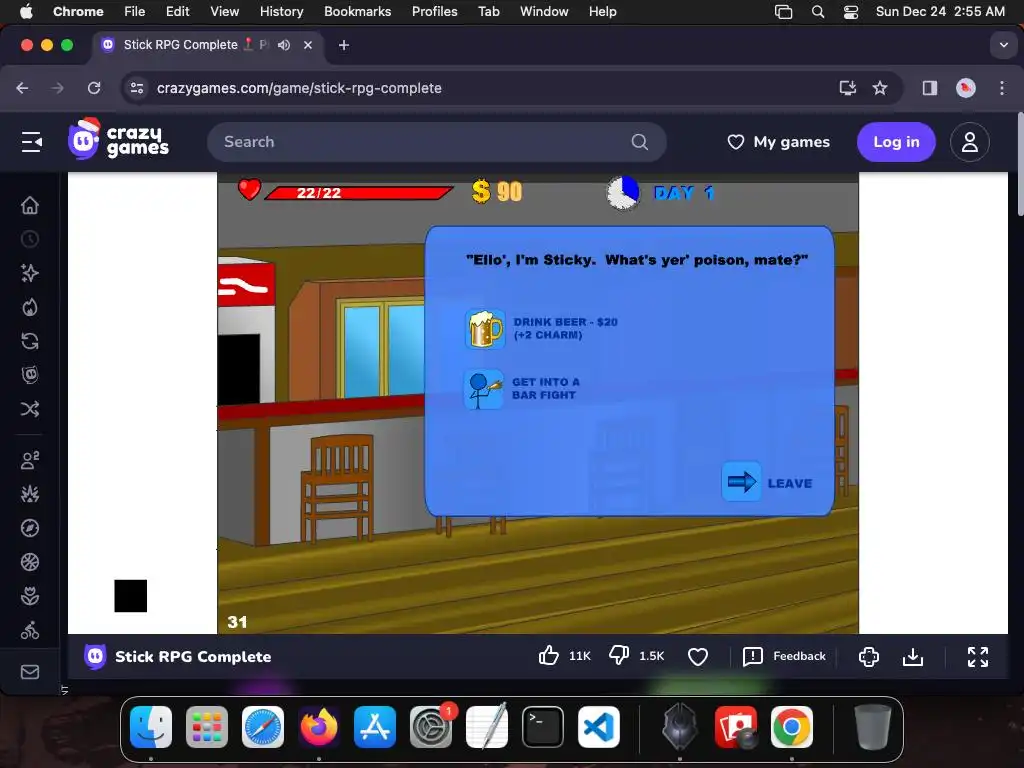Open Spotlight search in menu bar
1024x768 pixels.
tap(818, 12)
